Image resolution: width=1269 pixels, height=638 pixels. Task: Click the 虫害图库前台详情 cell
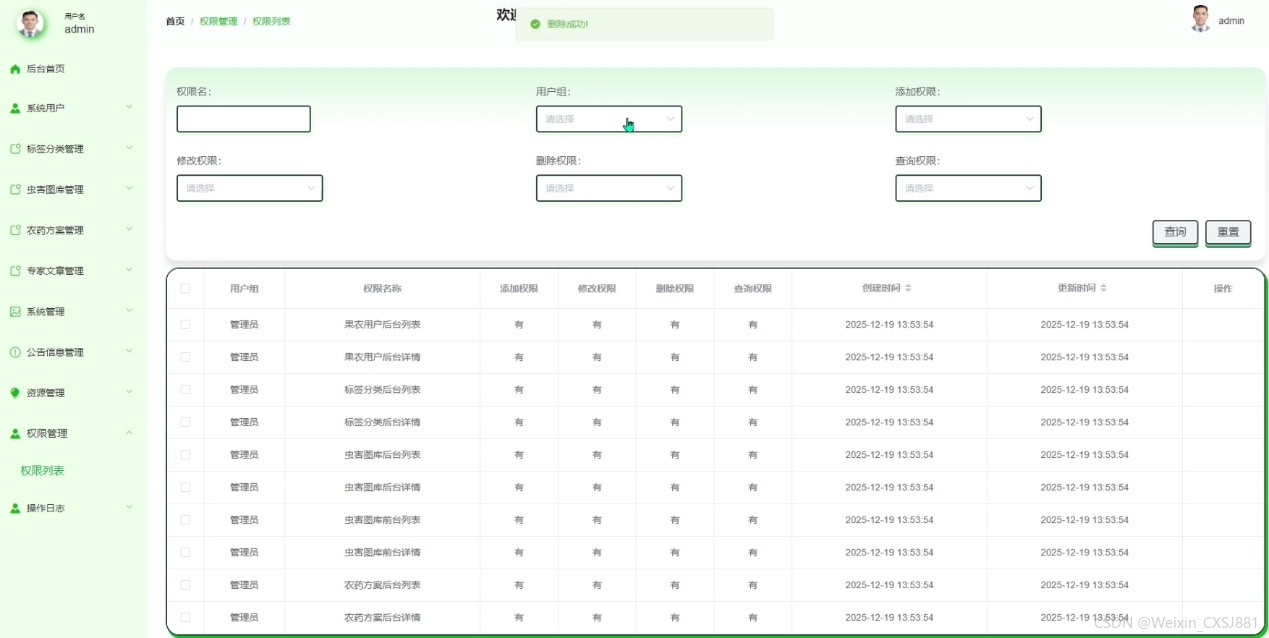(x=382, y=552)
